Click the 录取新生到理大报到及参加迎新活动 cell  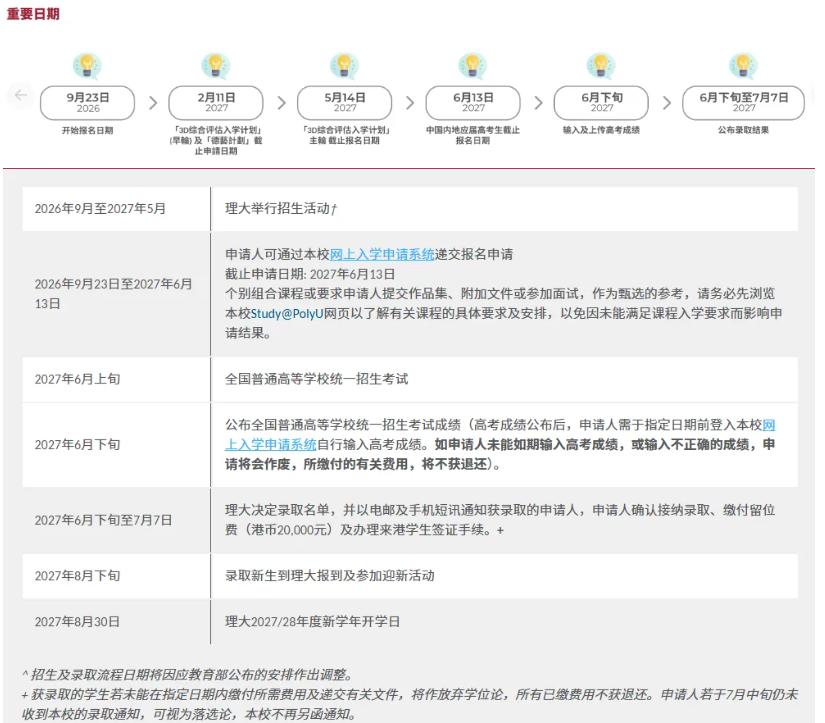click(504, 576)
